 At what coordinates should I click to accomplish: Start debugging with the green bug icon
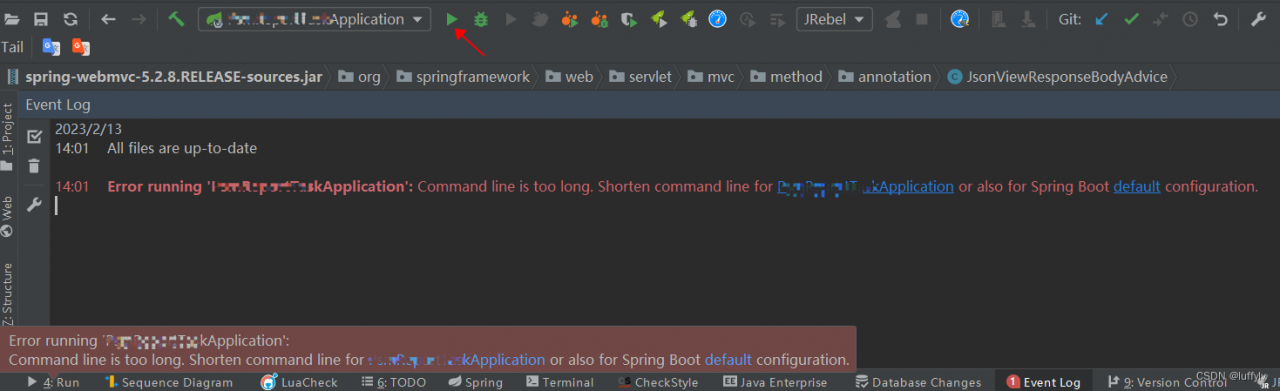[481, 18]
